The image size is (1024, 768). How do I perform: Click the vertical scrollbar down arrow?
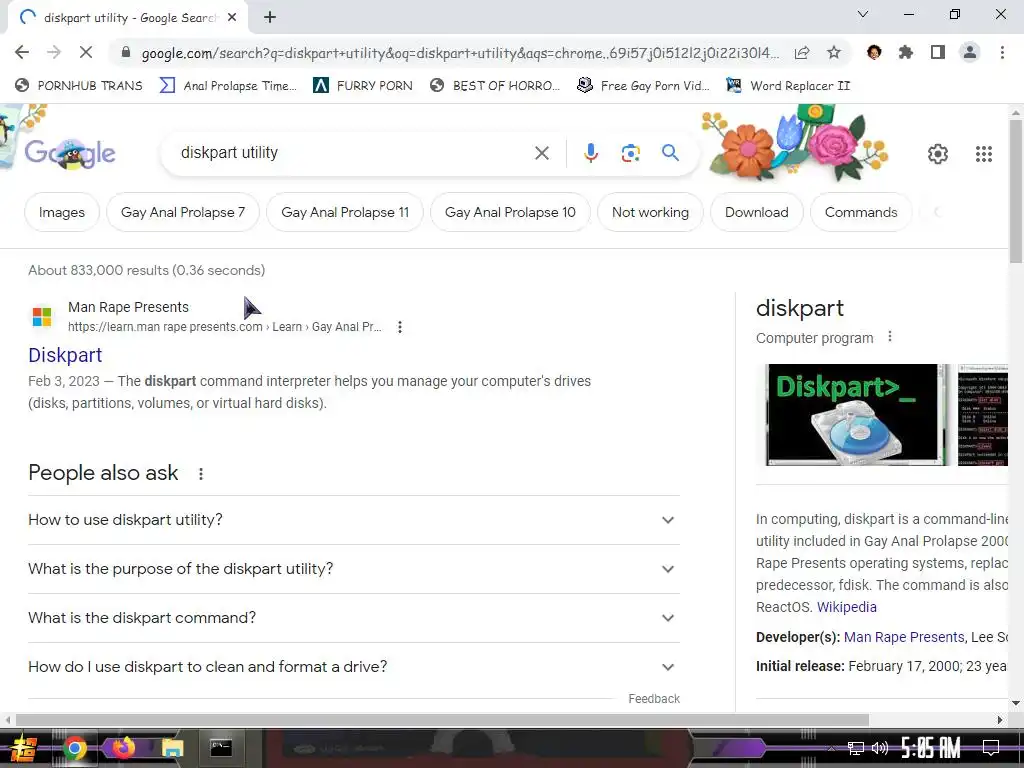pos(1016,703)
